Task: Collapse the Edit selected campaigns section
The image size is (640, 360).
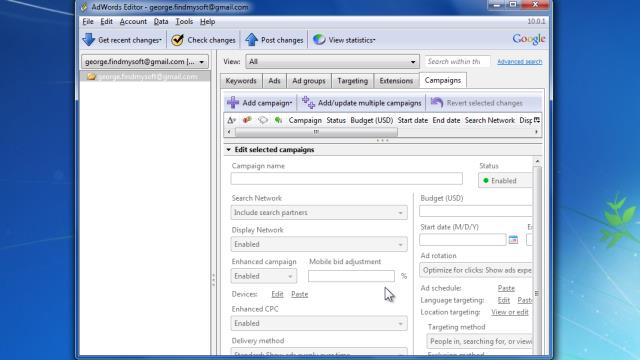Action: [229, 150]
